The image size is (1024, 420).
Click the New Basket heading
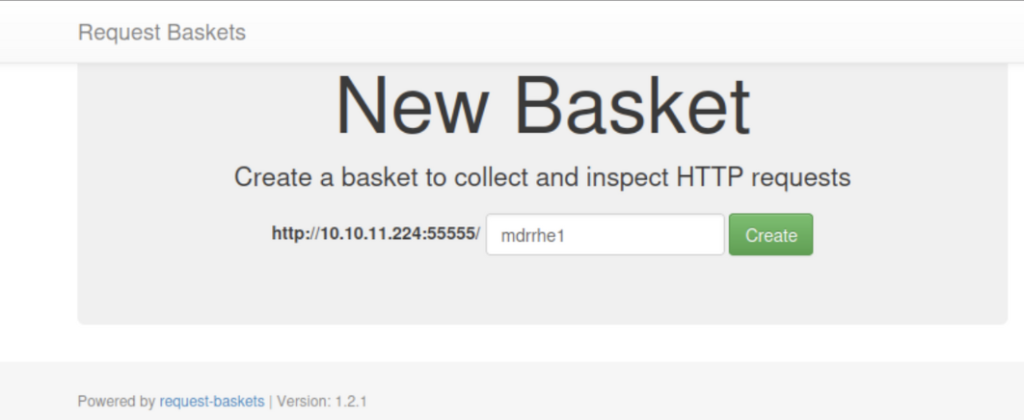(542, 105)
